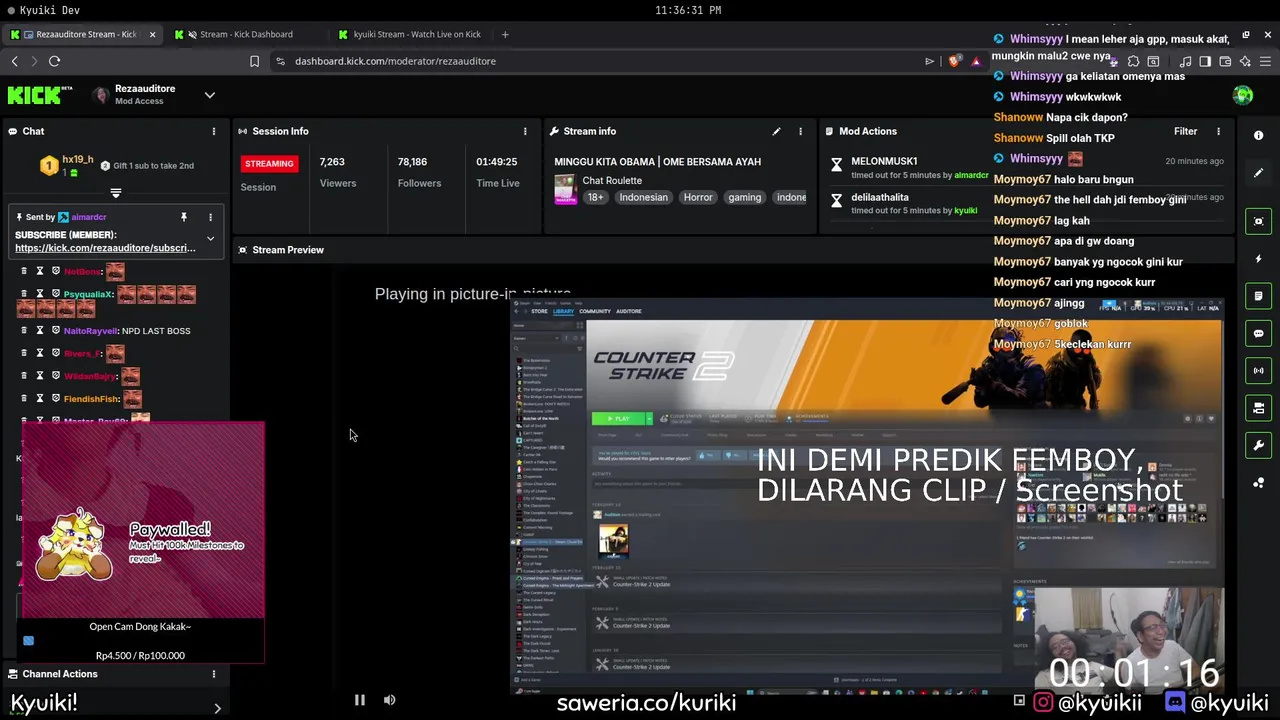This screenshot has height=720, width=1280.
Task: Timeout user FiendishFish with hourglass icon
Action: tap(40, 398)
